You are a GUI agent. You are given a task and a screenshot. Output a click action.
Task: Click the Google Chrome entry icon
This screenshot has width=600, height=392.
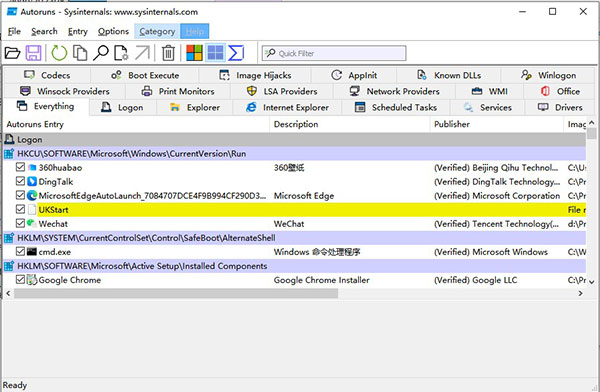[x=32, y=280]
